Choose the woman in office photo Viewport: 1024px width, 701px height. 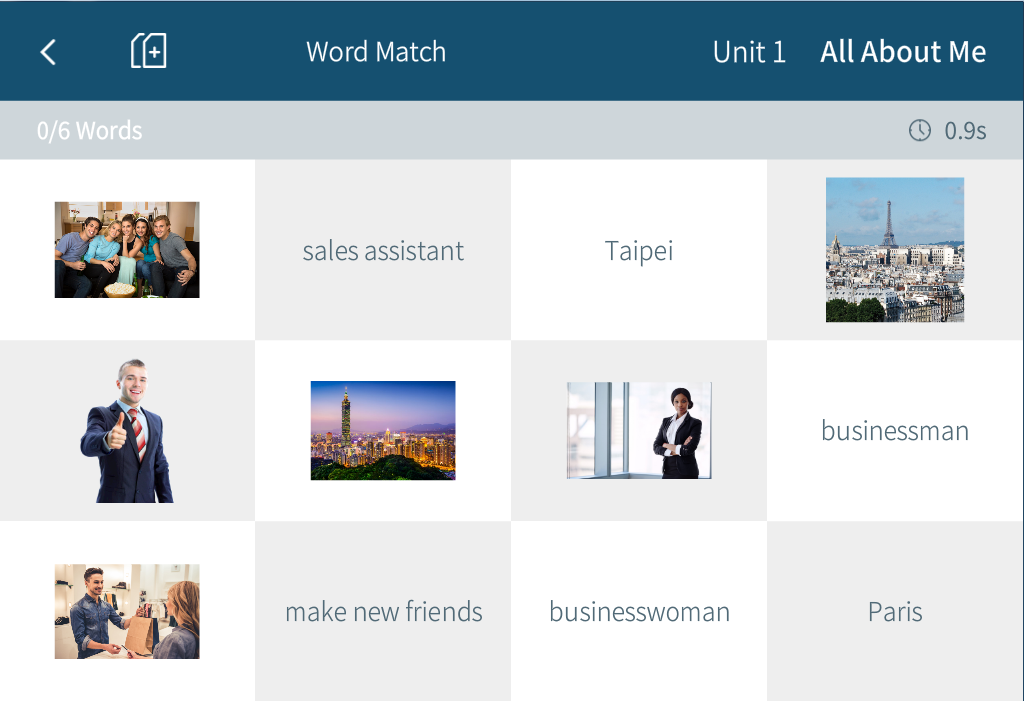pos(639,431)
